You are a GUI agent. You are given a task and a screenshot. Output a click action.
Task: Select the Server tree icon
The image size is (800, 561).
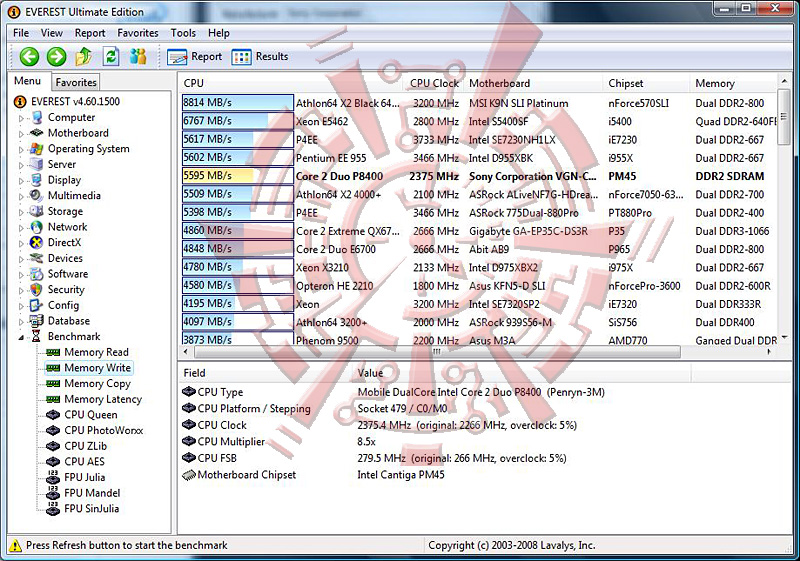click(37, 164)
